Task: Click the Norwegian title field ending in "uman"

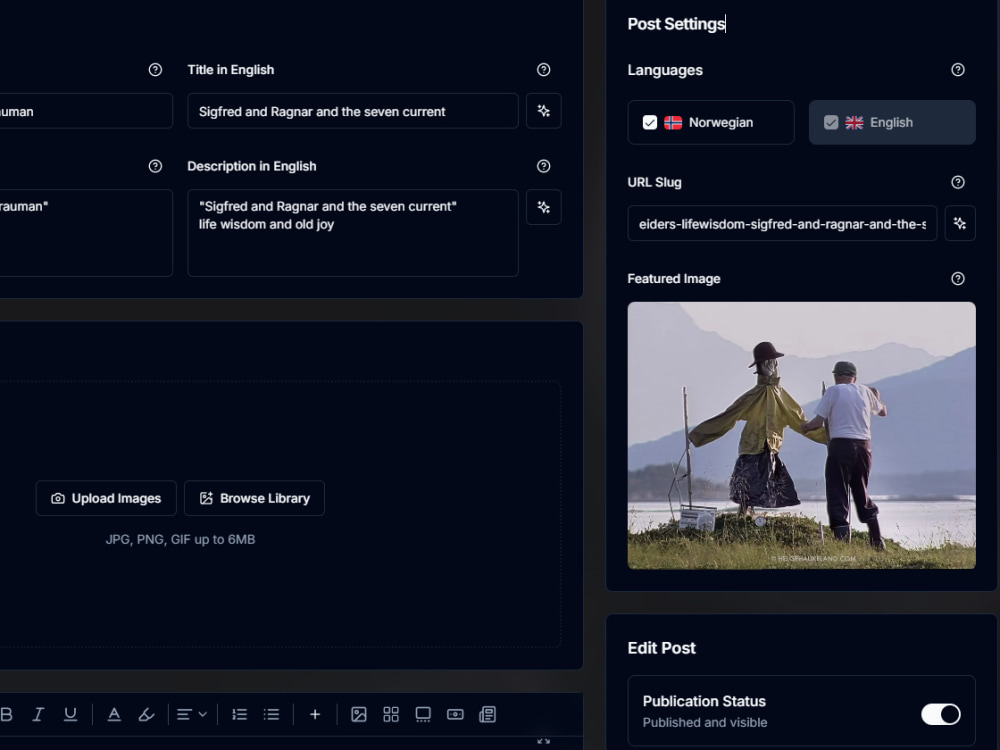Action: coord(85,111)
